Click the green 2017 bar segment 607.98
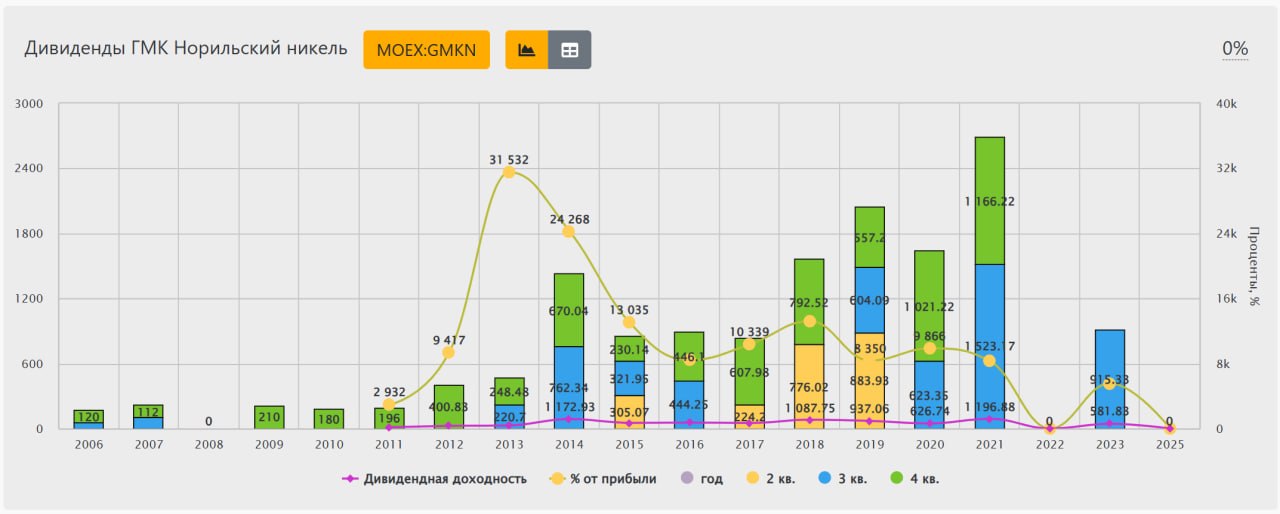Viewport: 1280px width, 514px height. tap(749, 371)
